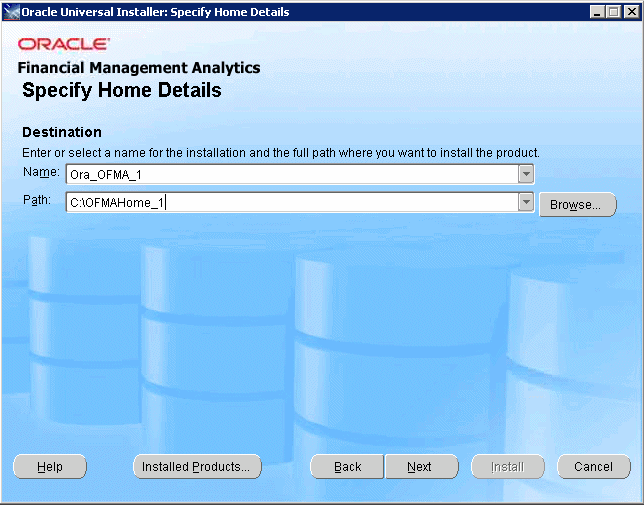This screenshot has width=644, height=505.
Task: Go Back to the previous step
Action: (x=347, y=466)
